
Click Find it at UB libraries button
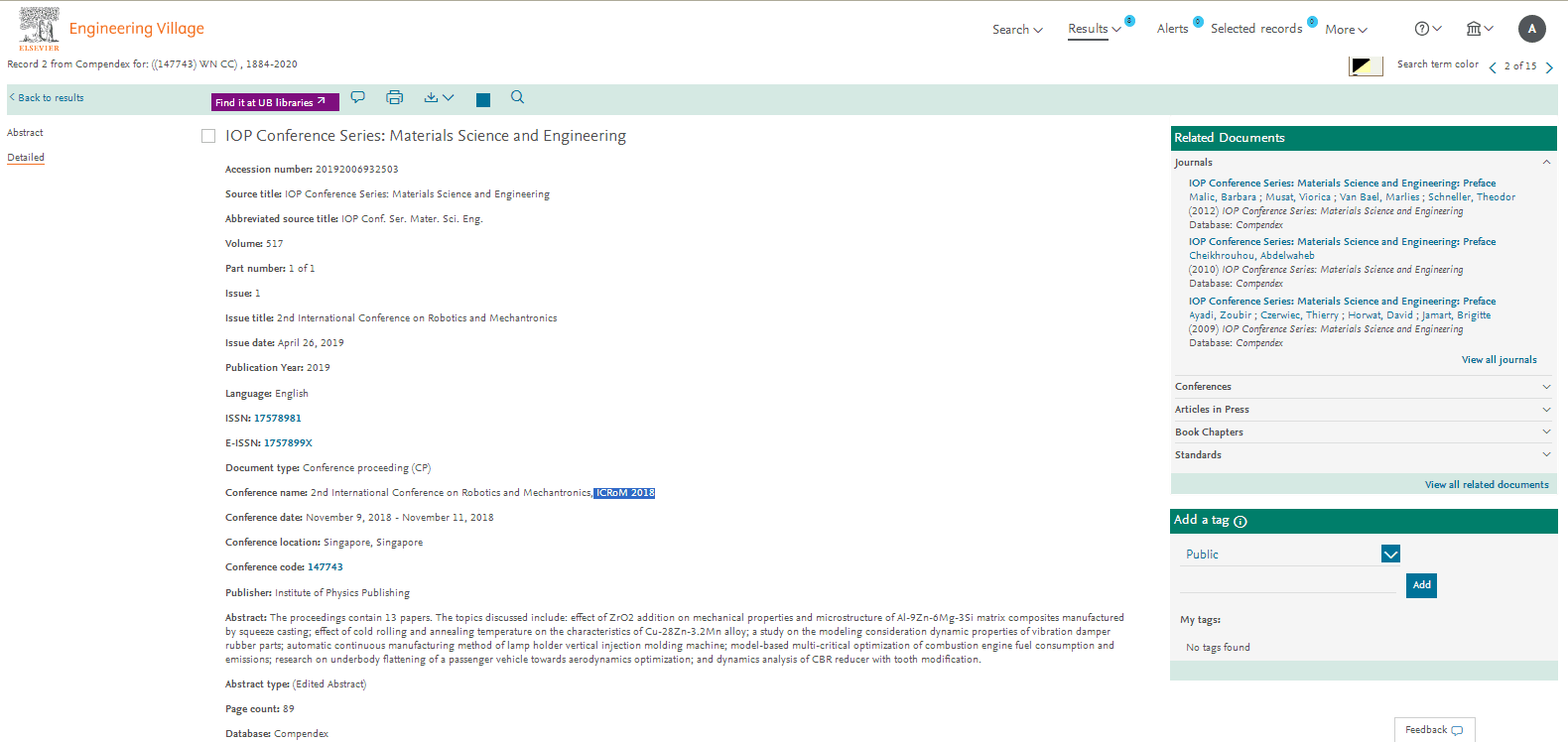(x=275, y=102)
